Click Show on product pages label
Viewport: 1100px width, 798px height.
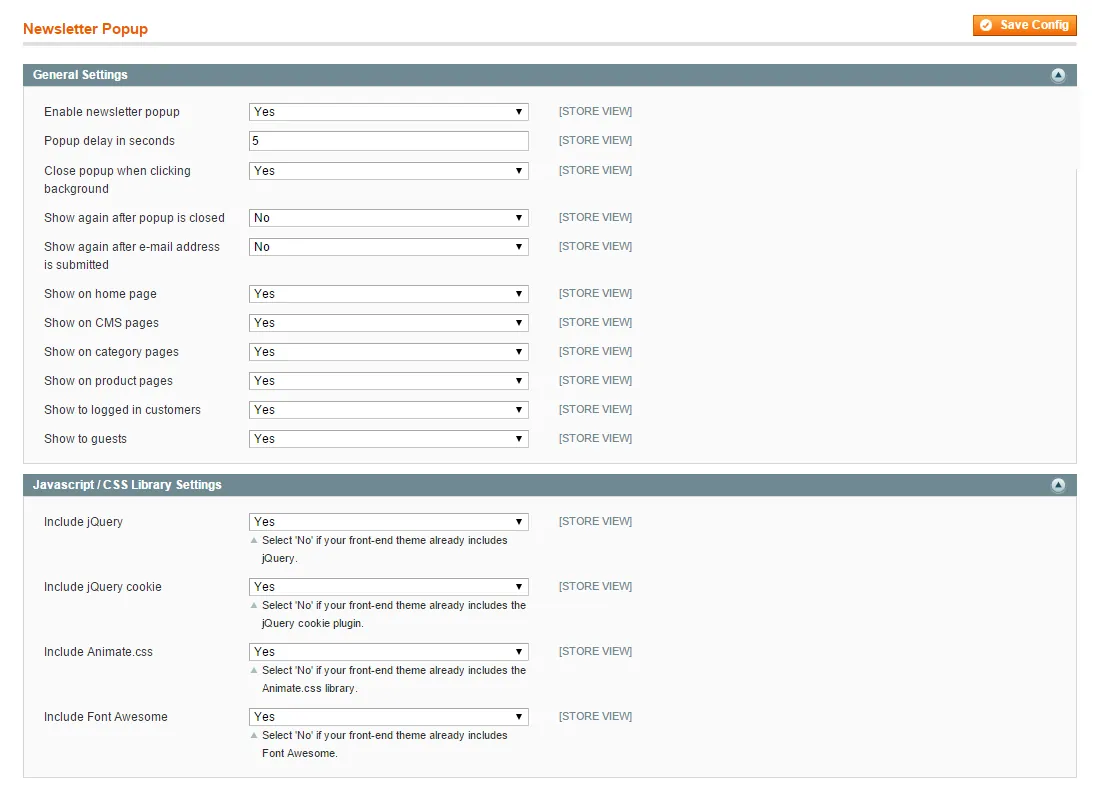[108, 381]
